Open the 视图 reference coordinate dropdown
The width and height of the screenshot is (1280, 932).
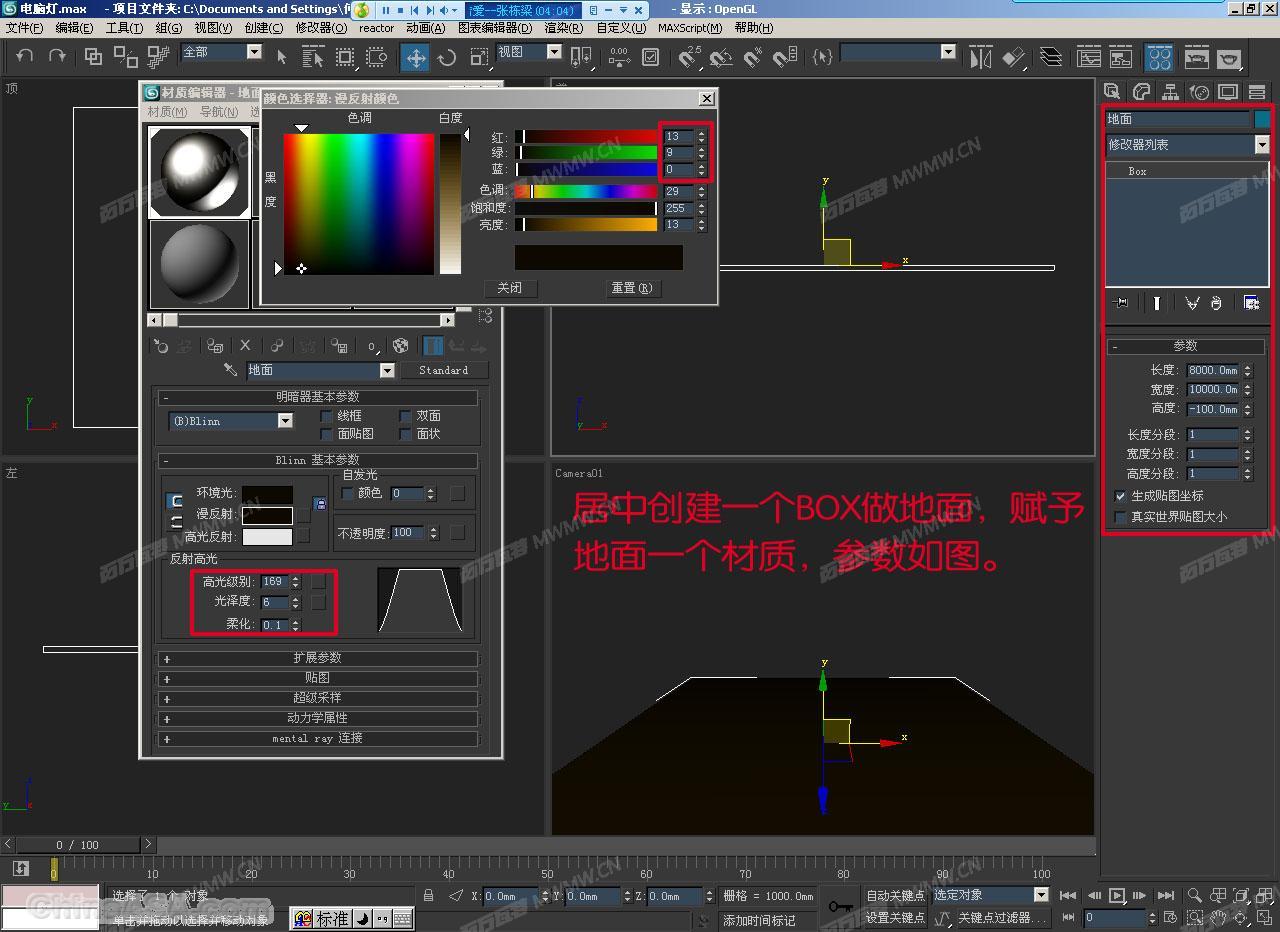[554, 52]
